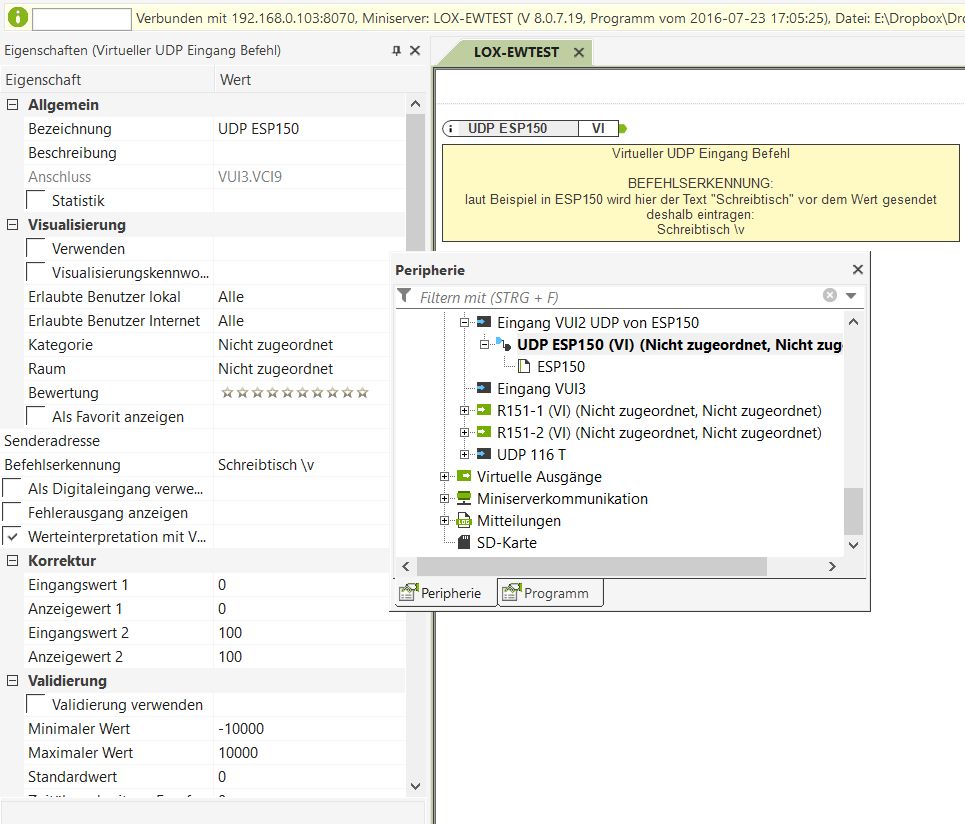Select the ESP150 document icon in tree
This screenshot has height=824, width=965.
click(x=523, y=367)
